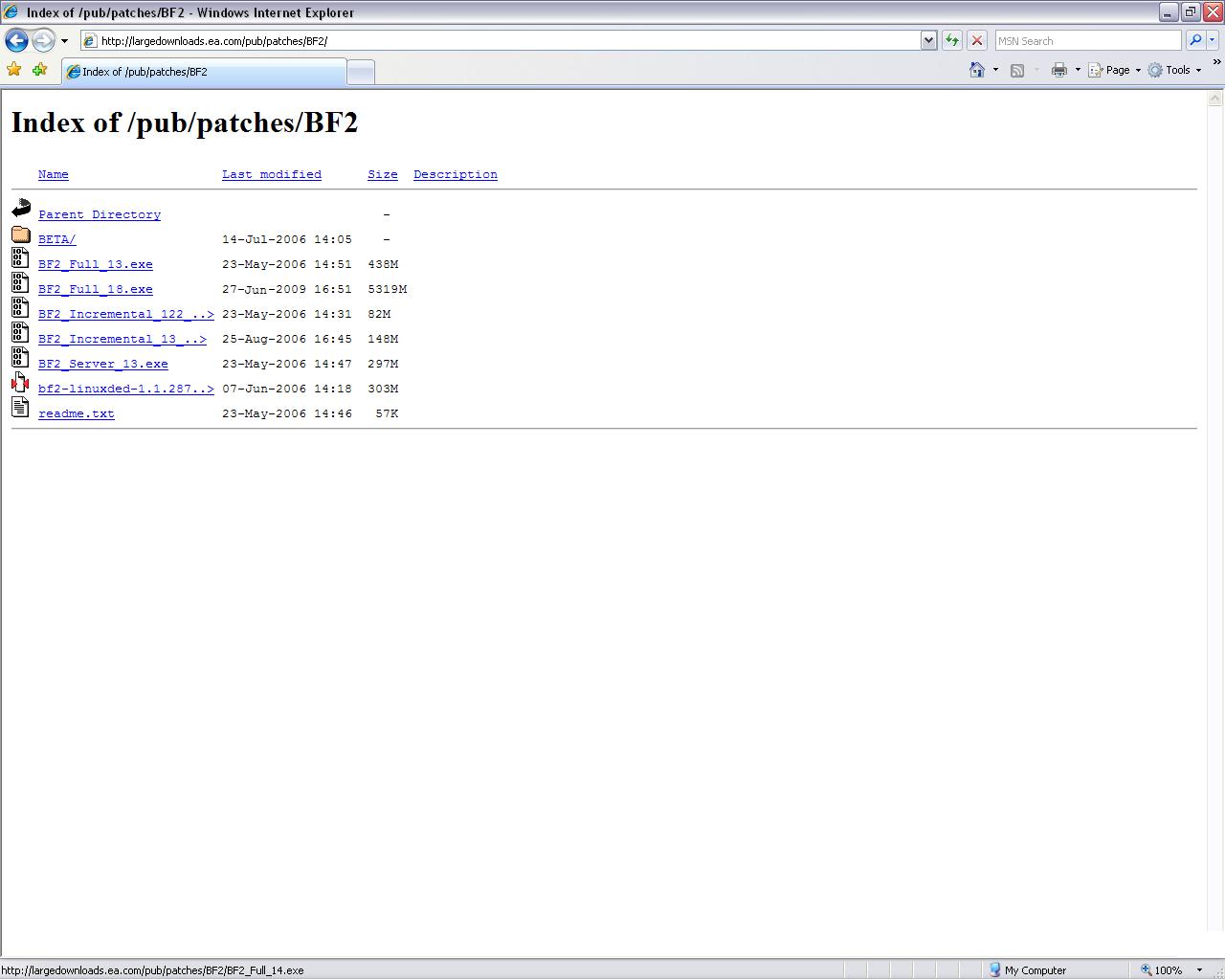Click the BETA folder icon
This screenshot has height=980, width=1225.
pyautogui.click(x=21, y=234)
